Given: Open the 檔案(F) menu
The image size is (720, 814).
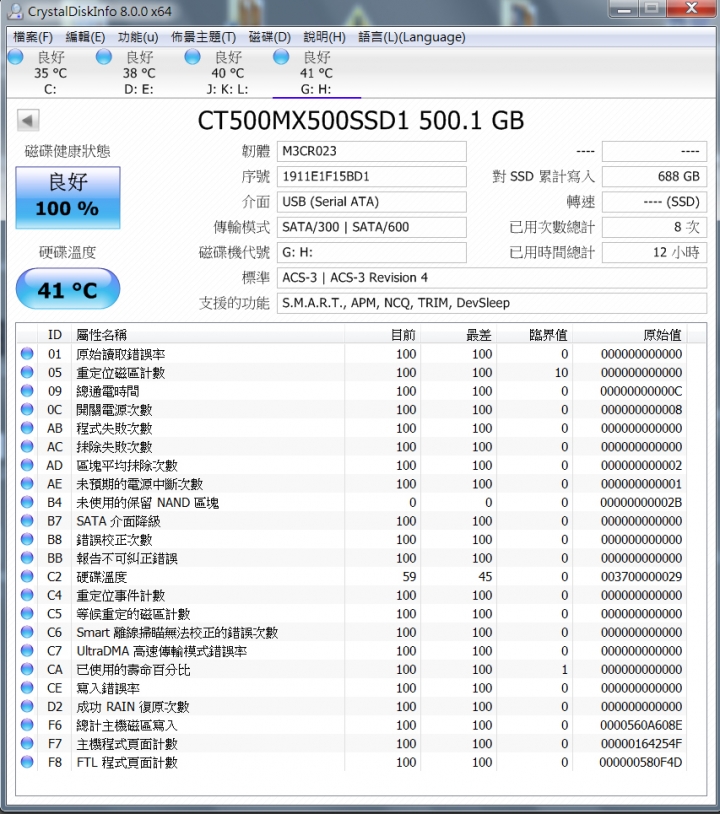Looking at the screenshot, I should tap(33, 37).
